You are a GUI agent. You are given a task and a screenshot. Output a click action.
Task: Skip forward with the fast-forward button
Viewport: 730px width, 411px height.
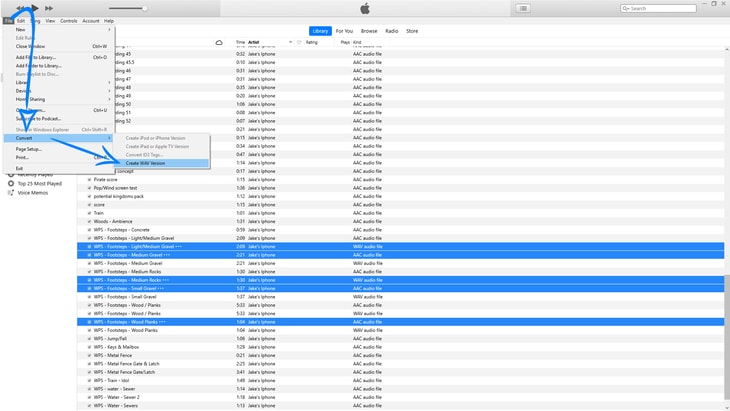click(x=48, y=8)
